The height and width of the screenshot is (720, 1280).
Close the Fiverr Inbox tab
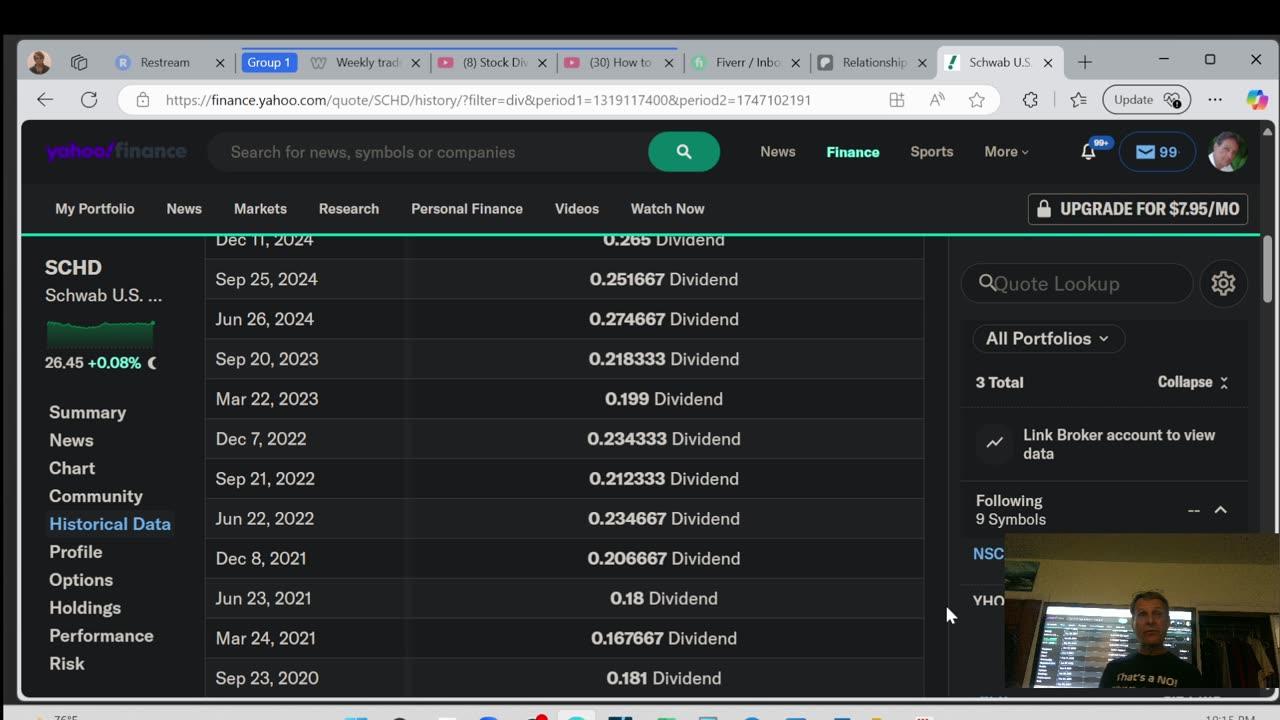796,62
